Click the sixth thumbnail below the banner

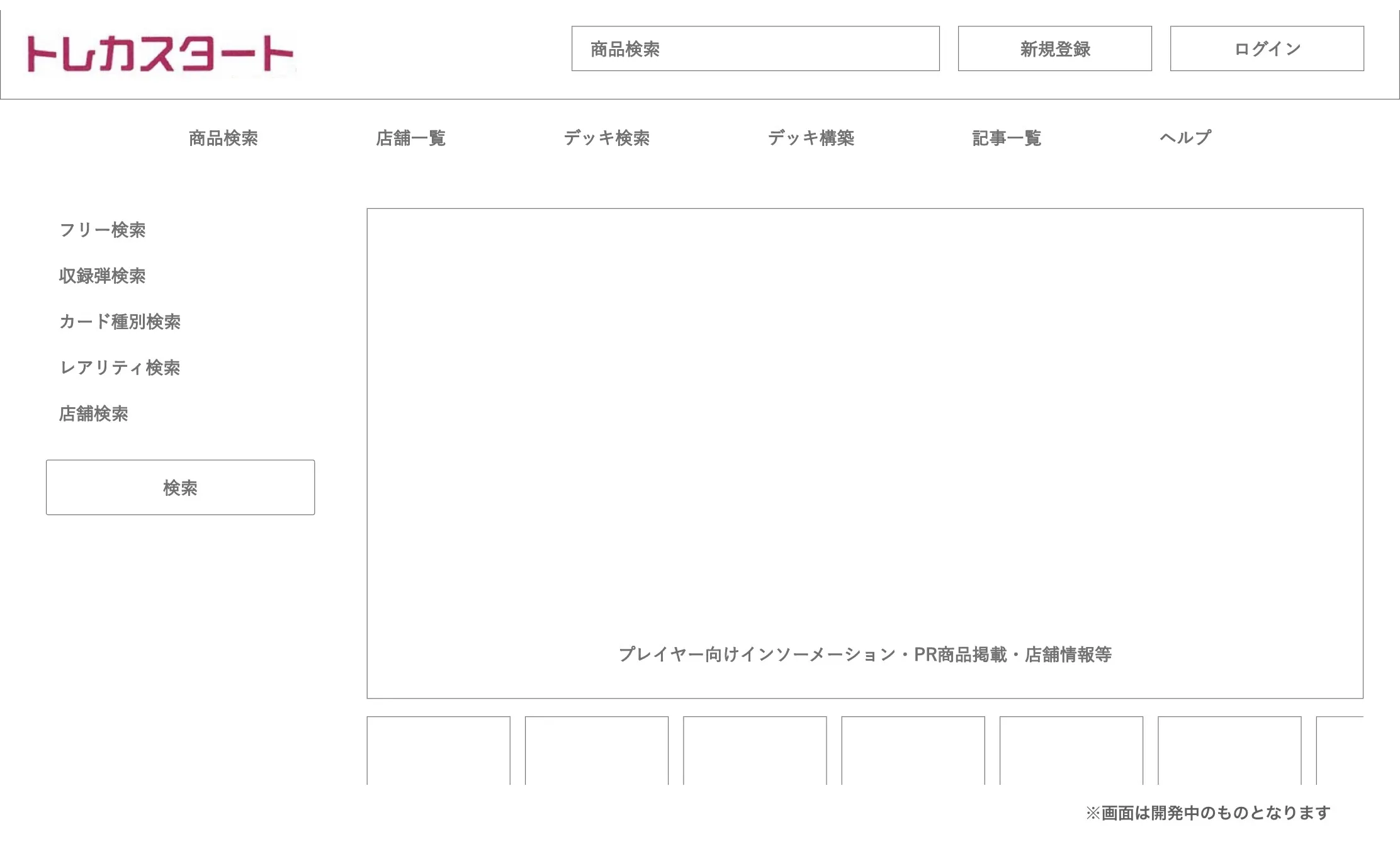point(1229,750)
